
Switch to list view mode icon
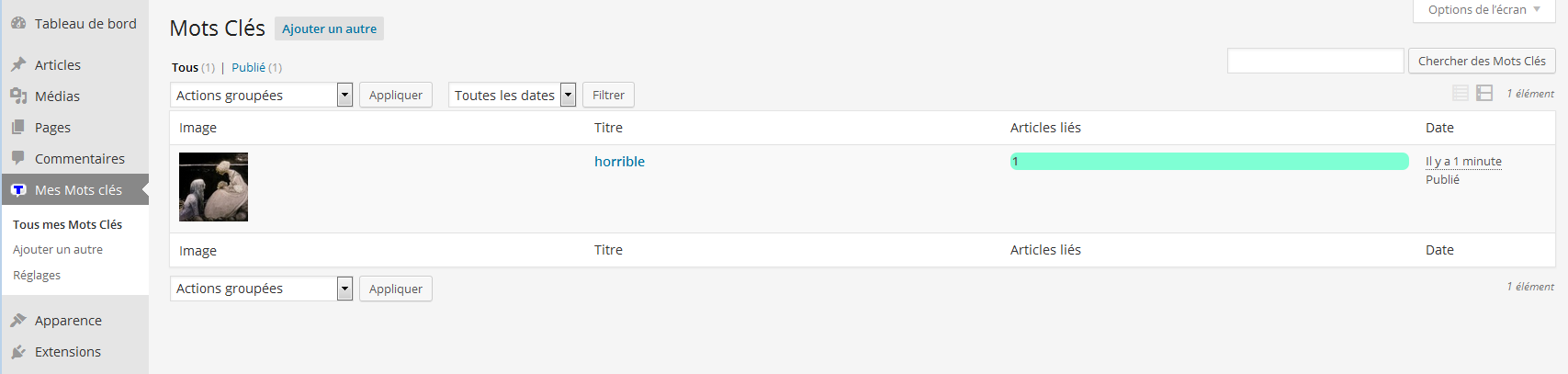coord(1461,93)
